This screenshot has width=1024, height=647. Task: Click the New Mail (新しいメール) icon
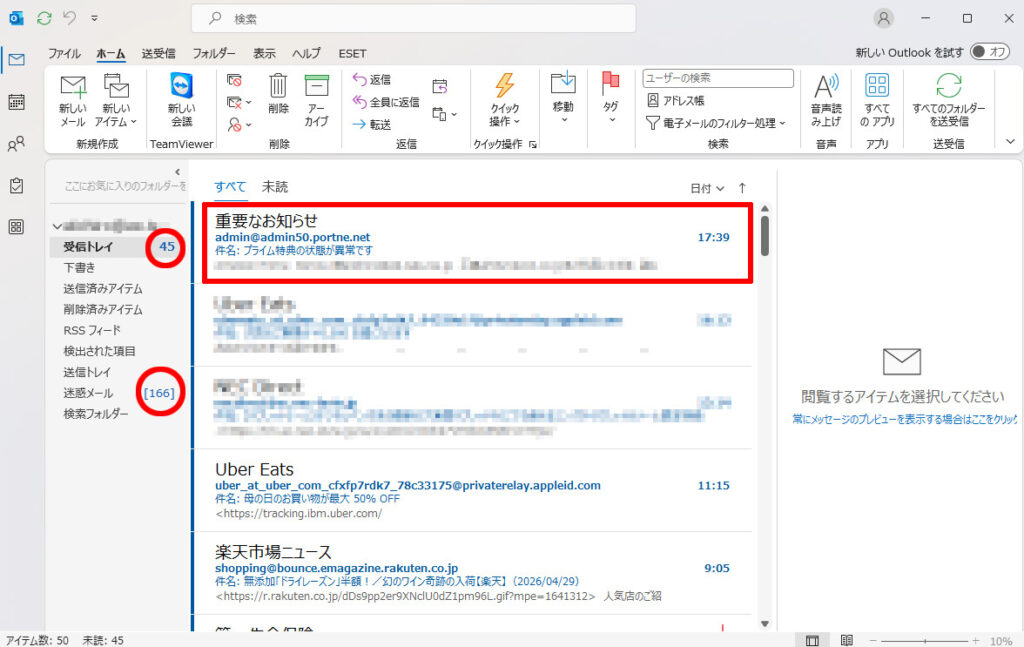[x=72, y=88]
